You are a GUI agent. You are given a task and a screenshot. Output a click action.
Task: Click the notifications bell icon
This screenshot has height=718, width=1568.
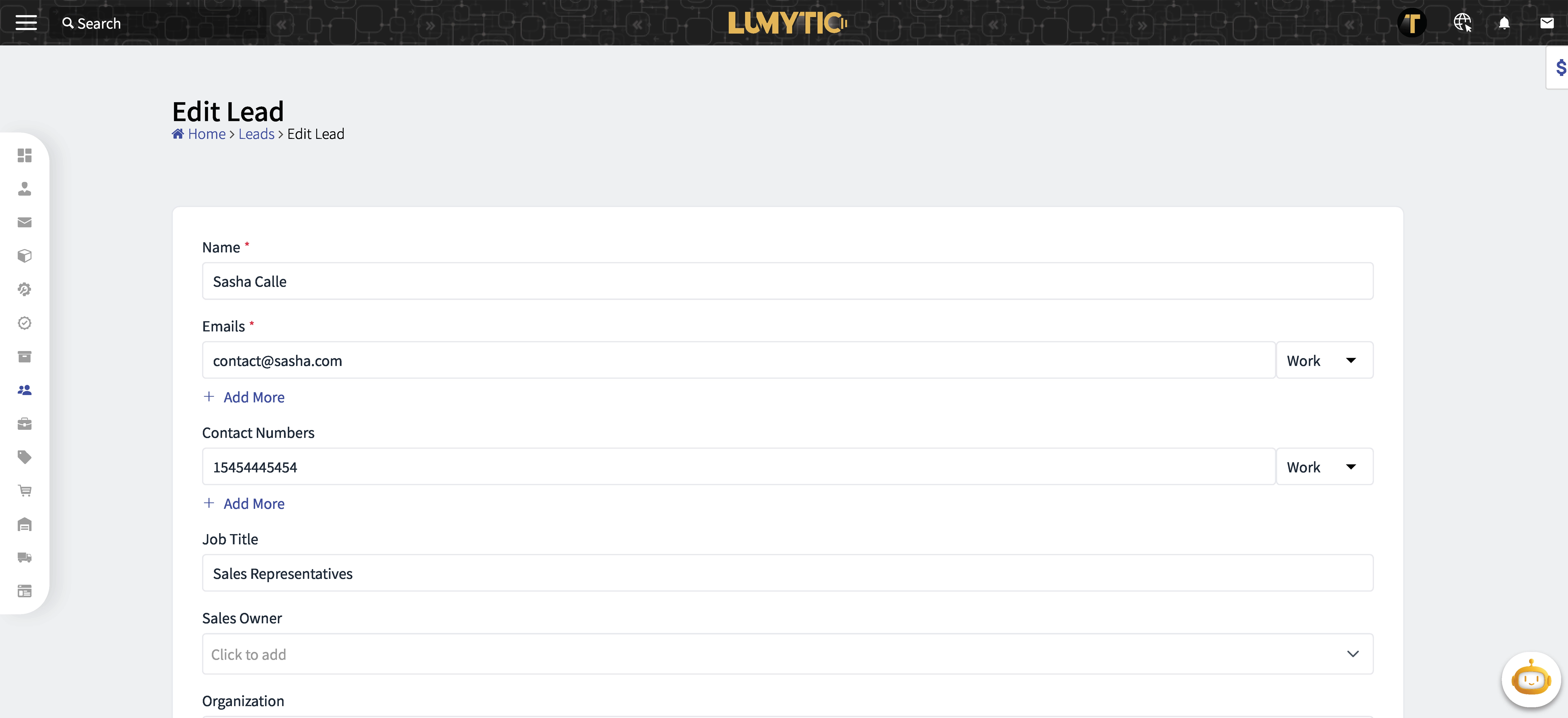(1503, 23)
